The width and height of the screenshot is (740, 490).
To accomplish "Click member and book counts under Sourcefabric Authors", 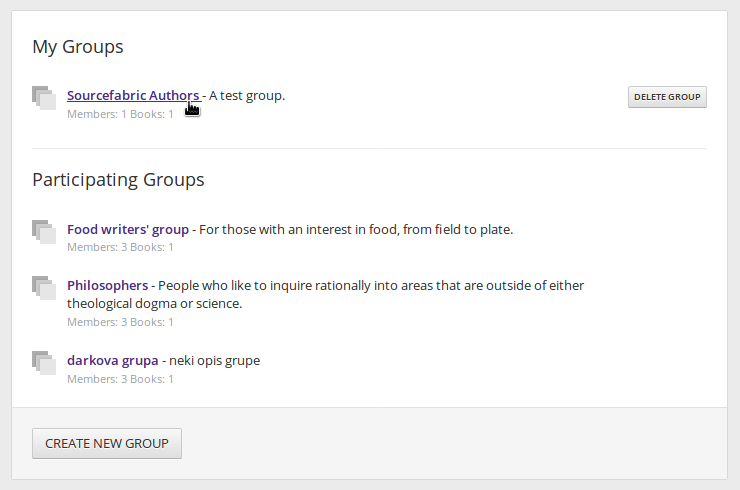I will point(120,114).
